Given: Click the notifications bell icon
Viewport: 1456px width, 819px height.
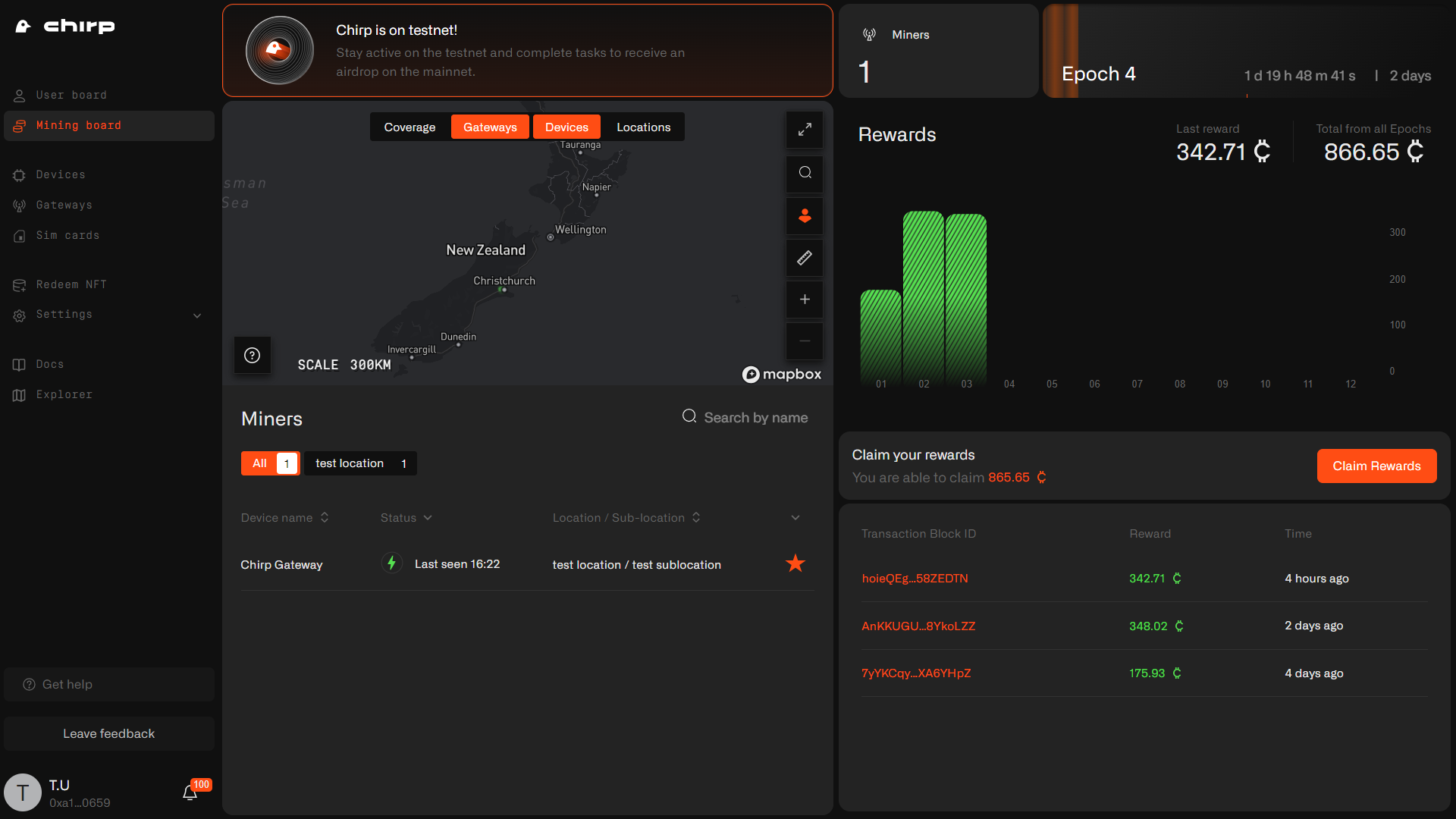Looking at the screenshot, I should coord(190,792).
